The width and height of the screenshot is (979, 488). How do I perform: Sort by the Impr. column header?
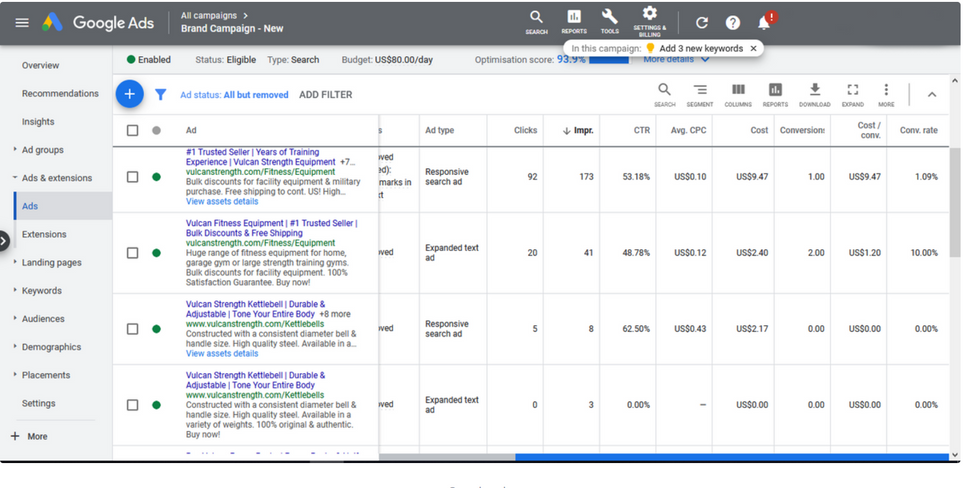point(578,130)
